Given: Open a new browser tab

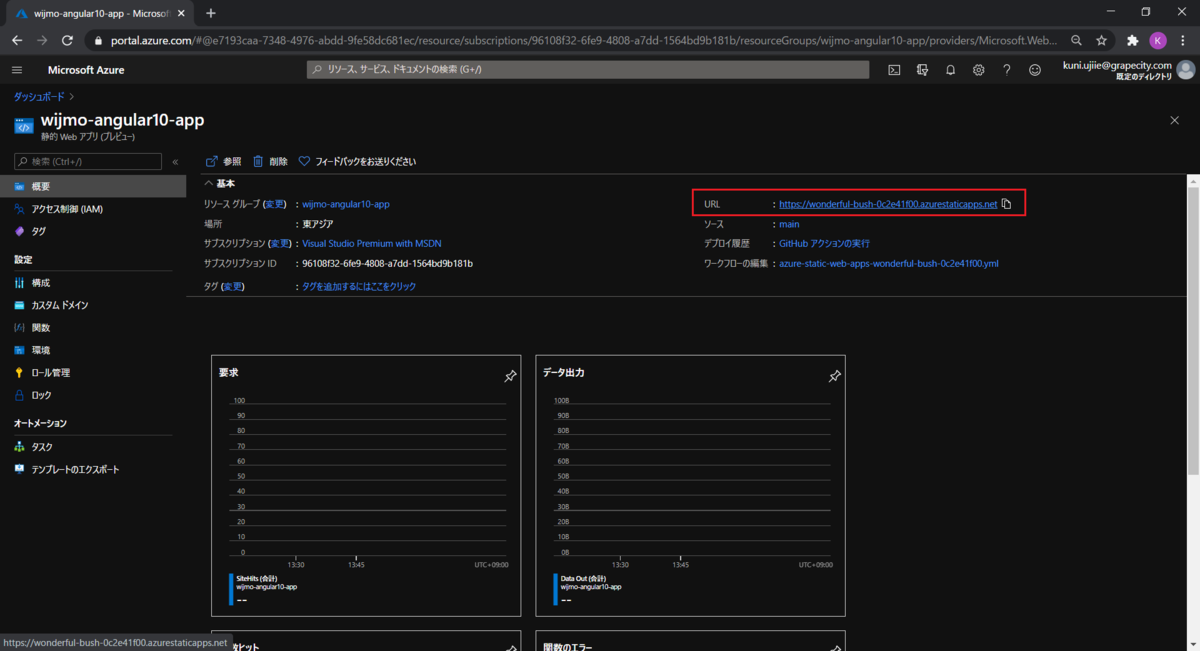Looking at the screenshot, I should pos(210,13).
